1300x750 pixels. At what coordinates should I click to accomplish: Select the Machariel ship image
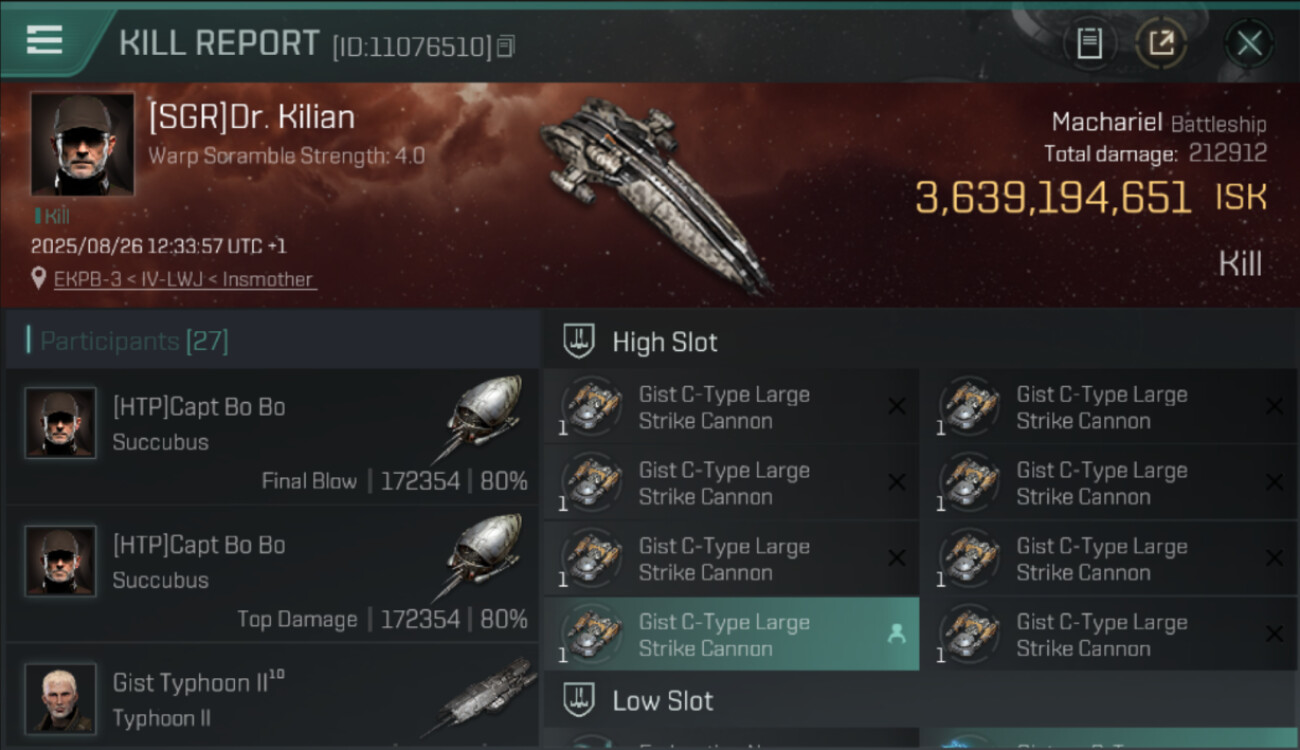point(655,195)
